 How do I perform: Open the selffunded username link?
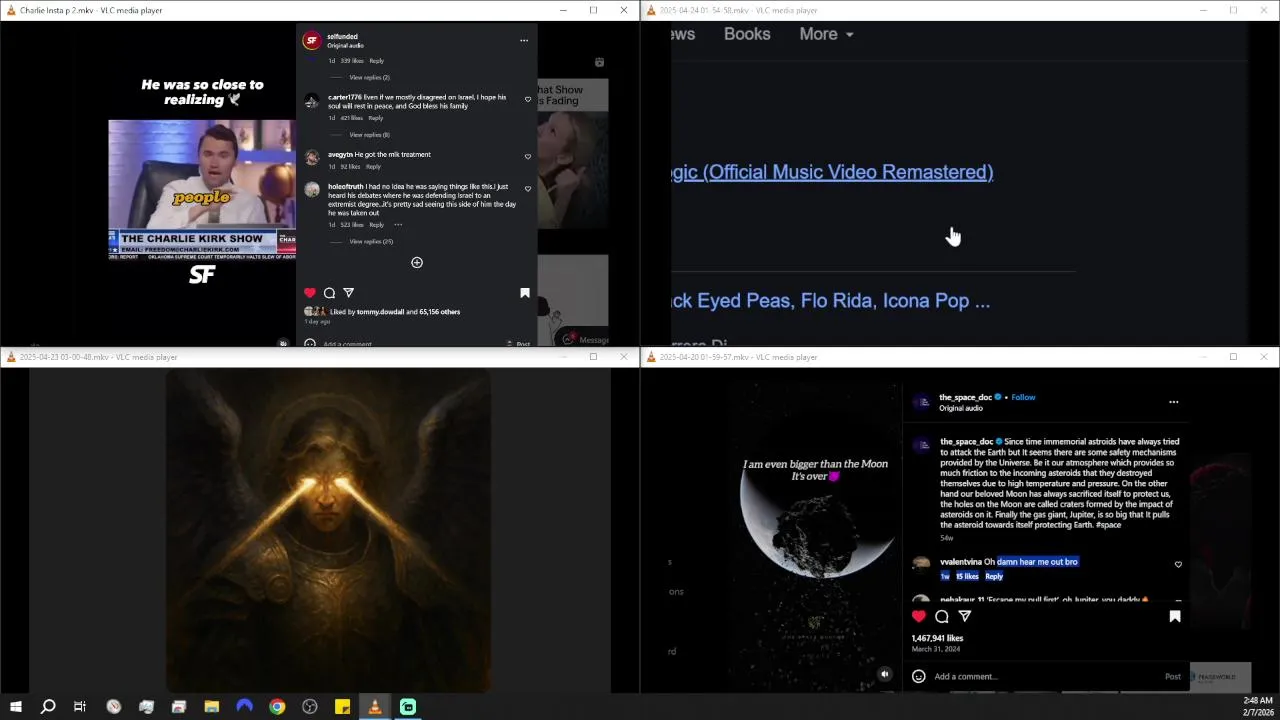click(x=342, y=37)
